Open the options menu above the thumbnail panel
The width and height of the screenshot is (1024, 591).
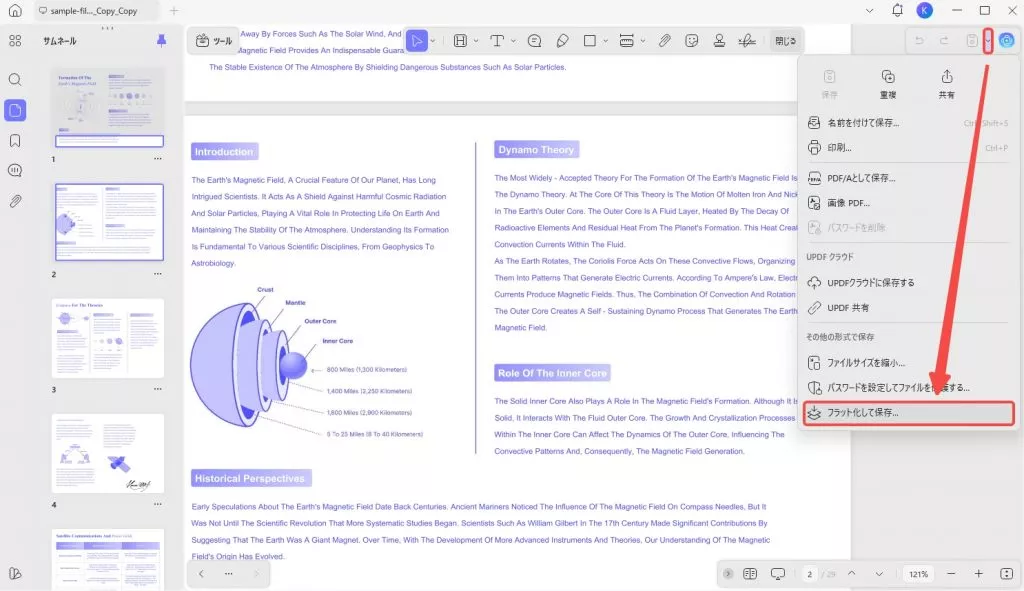coord(107,28)
